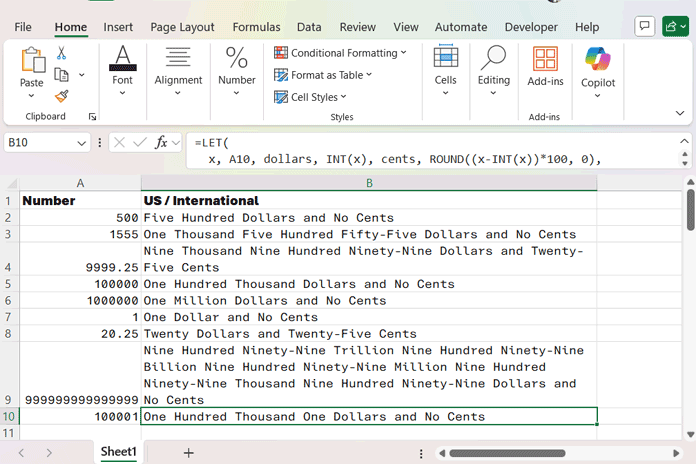Add a new sheet with plus
Viewport: 696px width, 464px height.
pos(188,453)
